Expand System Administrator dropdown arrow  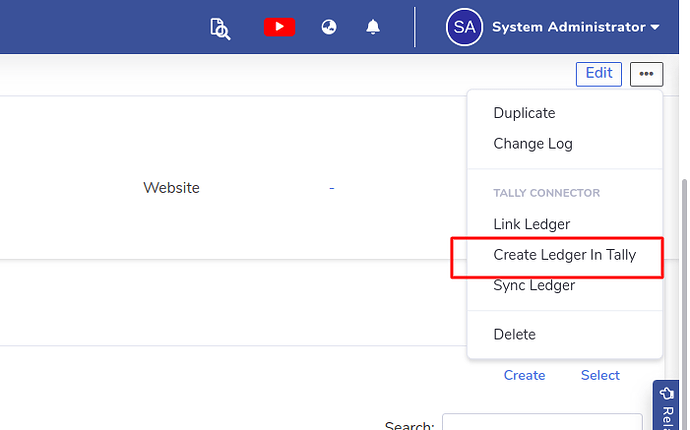coord(655,27)
